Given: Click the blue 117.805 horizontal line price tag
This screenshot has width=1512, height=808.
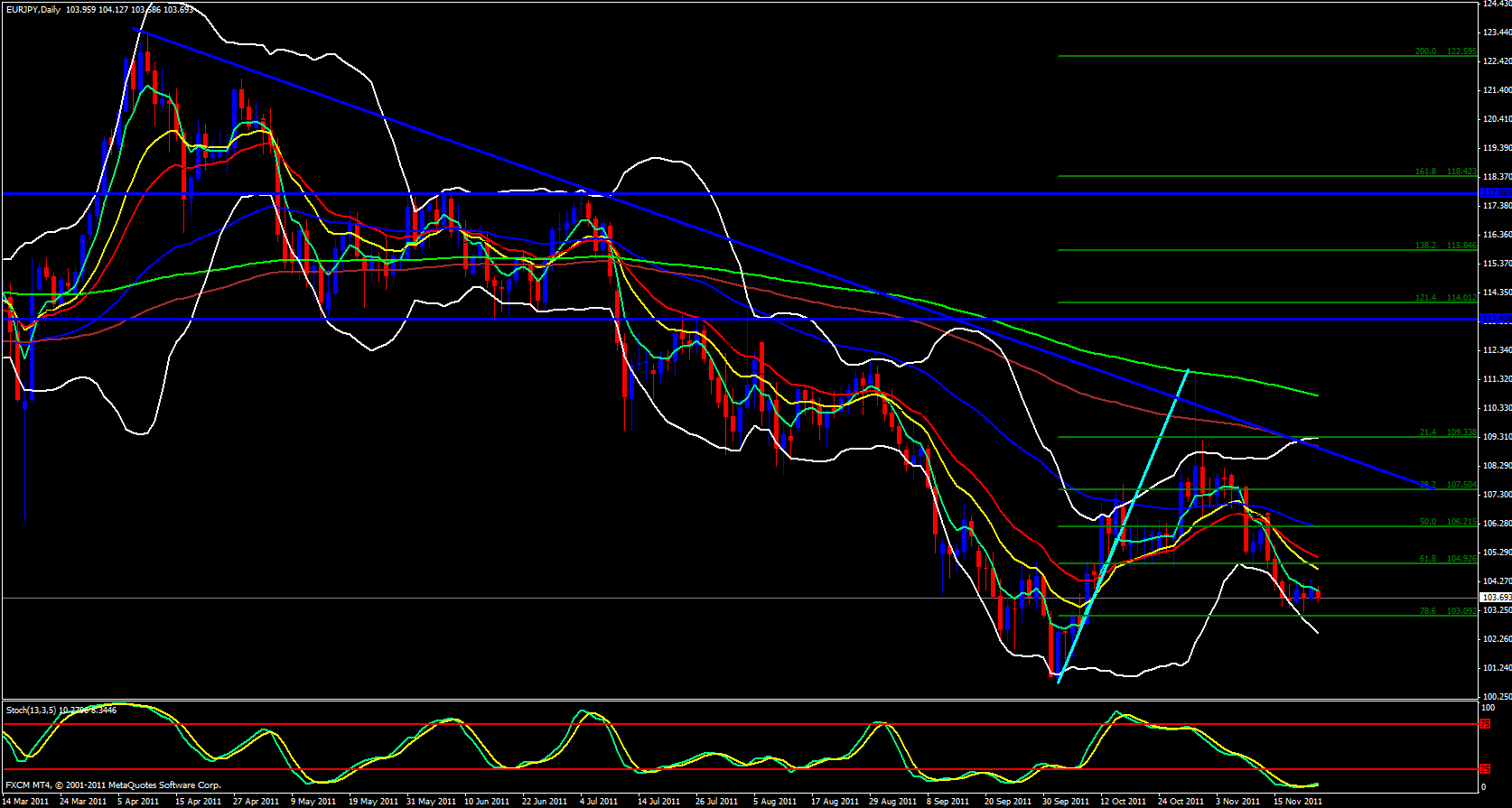Looking at the screenshot, I should [1496, 193].
